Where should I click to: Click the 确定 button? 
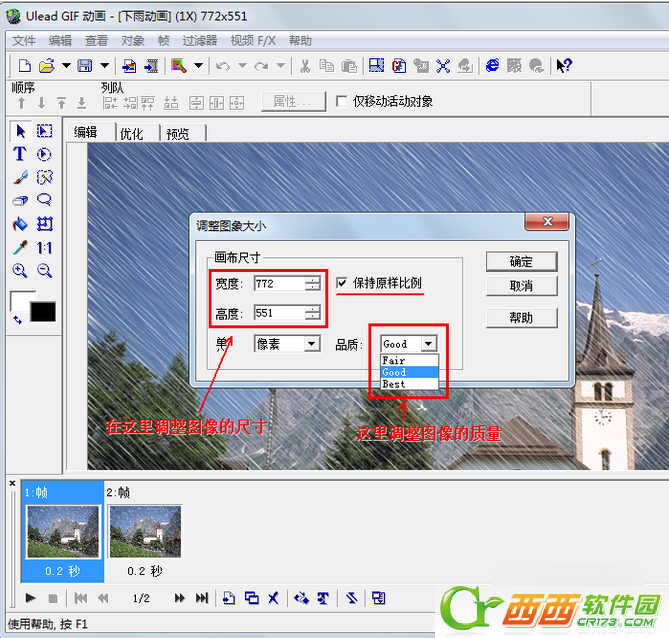pos(521,261)
